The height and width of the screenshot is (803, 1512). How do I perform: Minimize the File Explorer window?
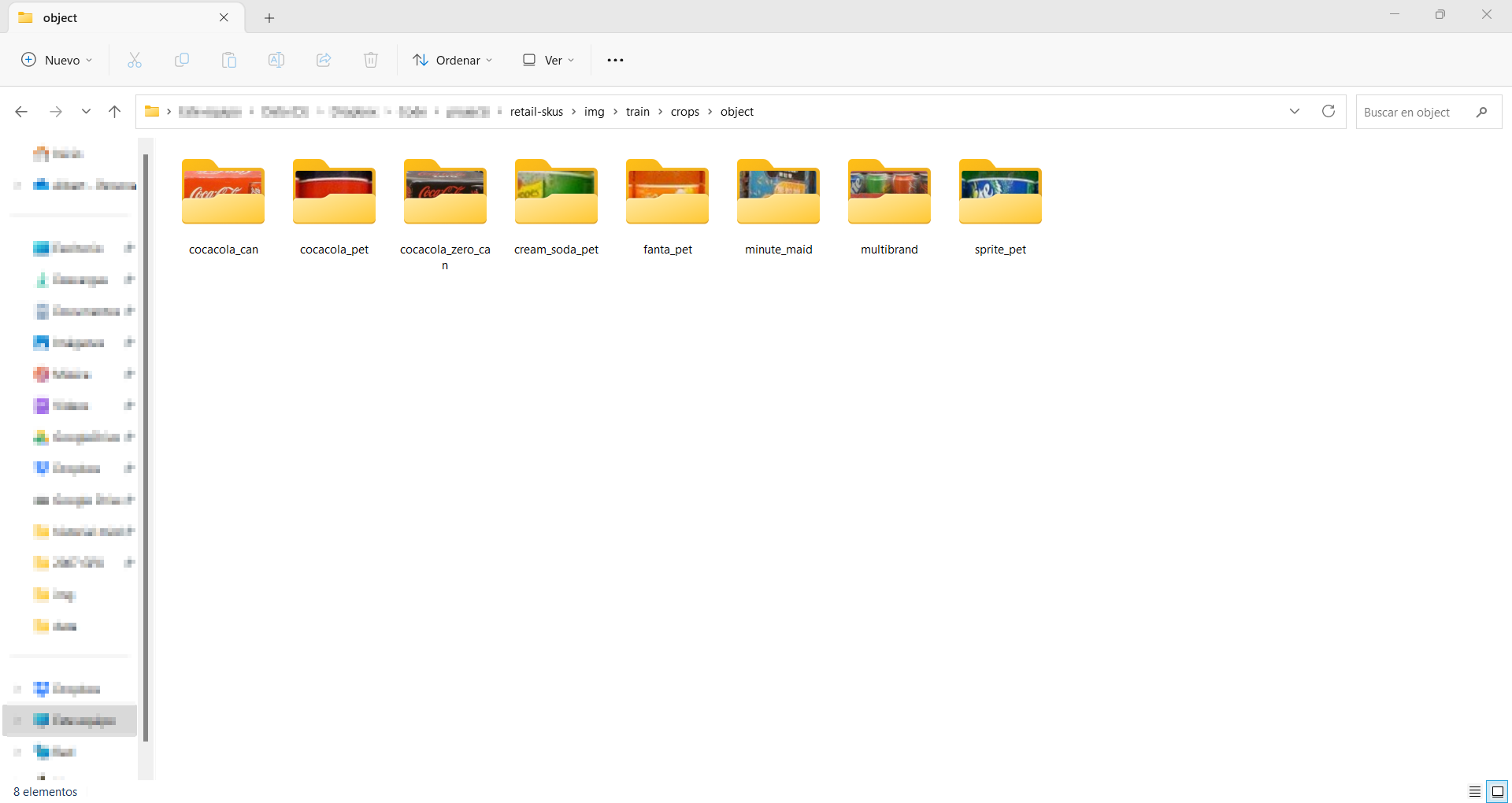(x=1395, y=14)
